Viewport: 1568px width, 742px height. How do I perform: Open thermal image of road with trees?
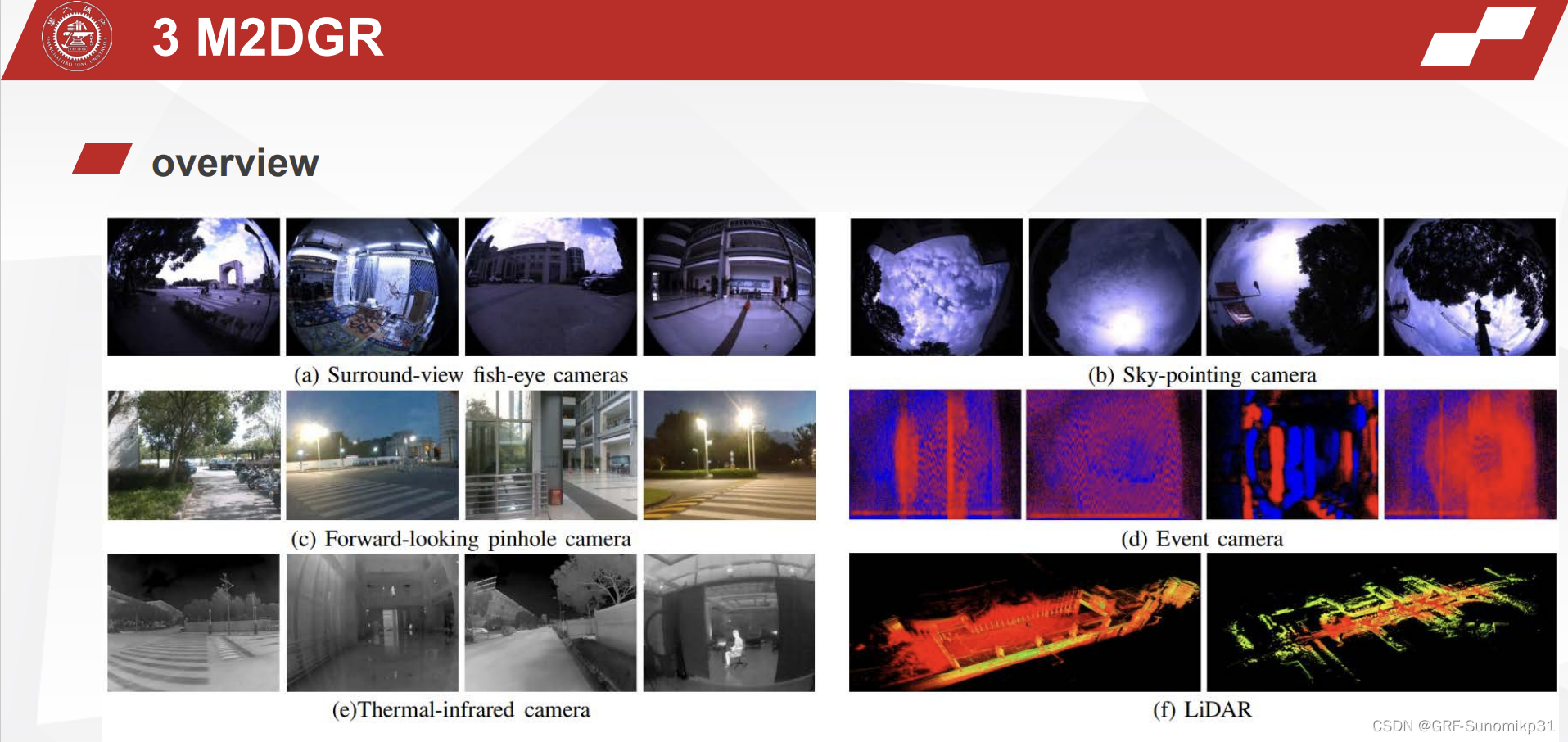[x=550, y=622]
